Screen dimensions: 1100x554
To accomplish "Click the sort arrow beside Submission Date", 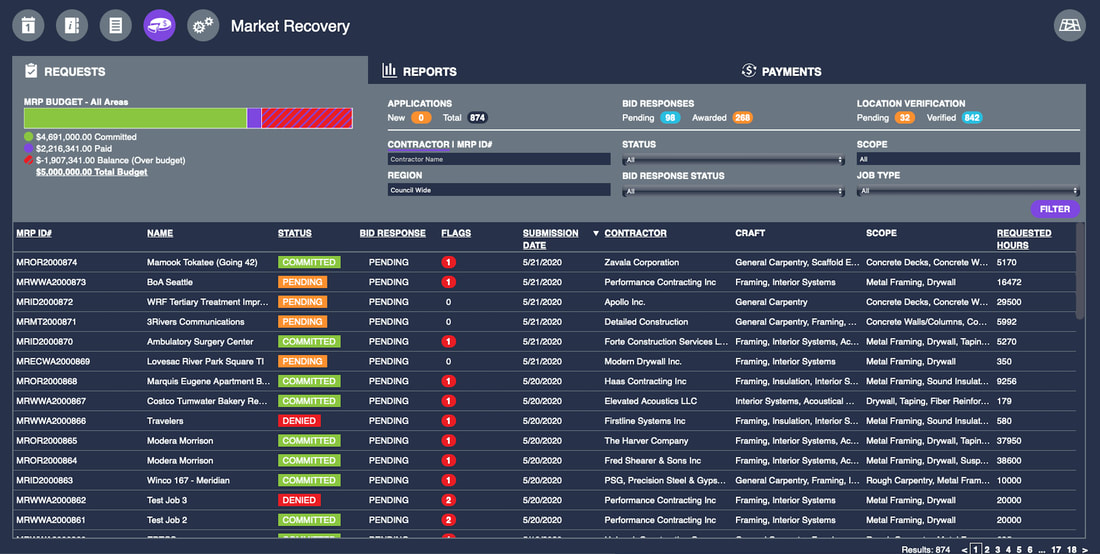I will click(x=596, y=234).
